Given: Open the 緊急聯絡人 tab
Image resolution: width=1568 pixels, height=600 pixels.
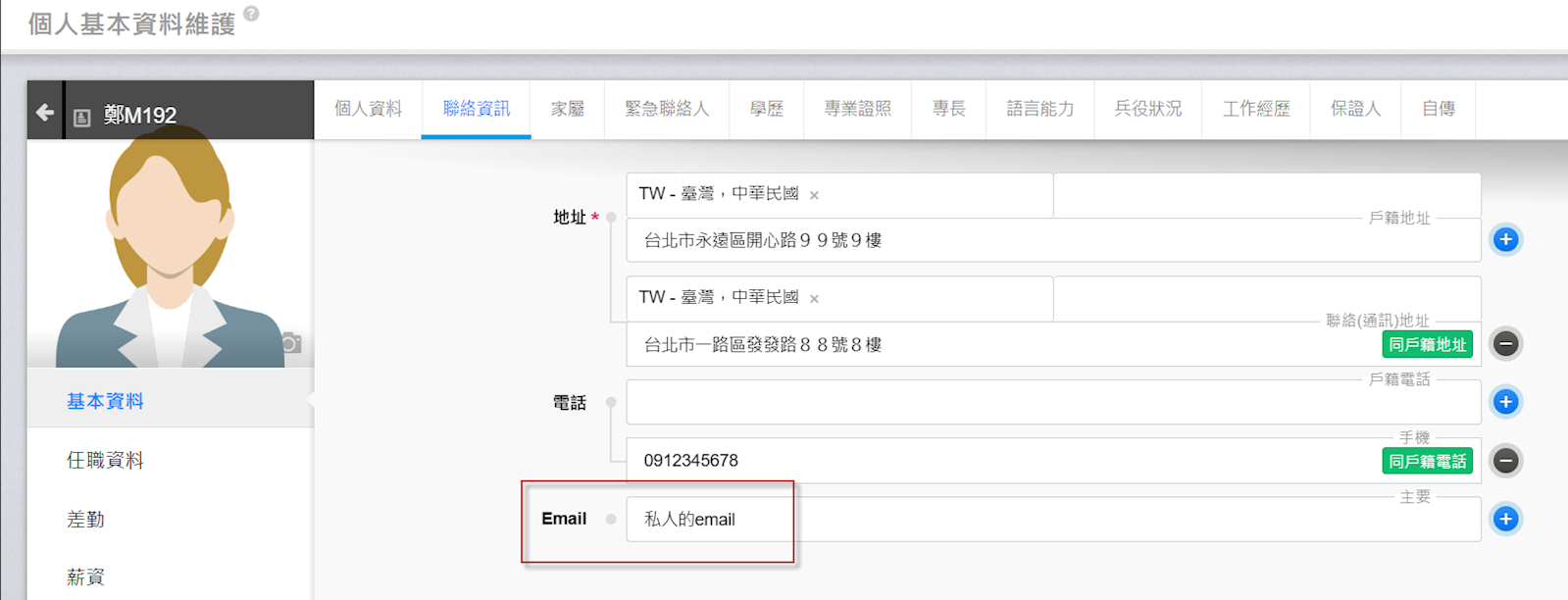Looking at the screenshot, I should click(667, 109).
